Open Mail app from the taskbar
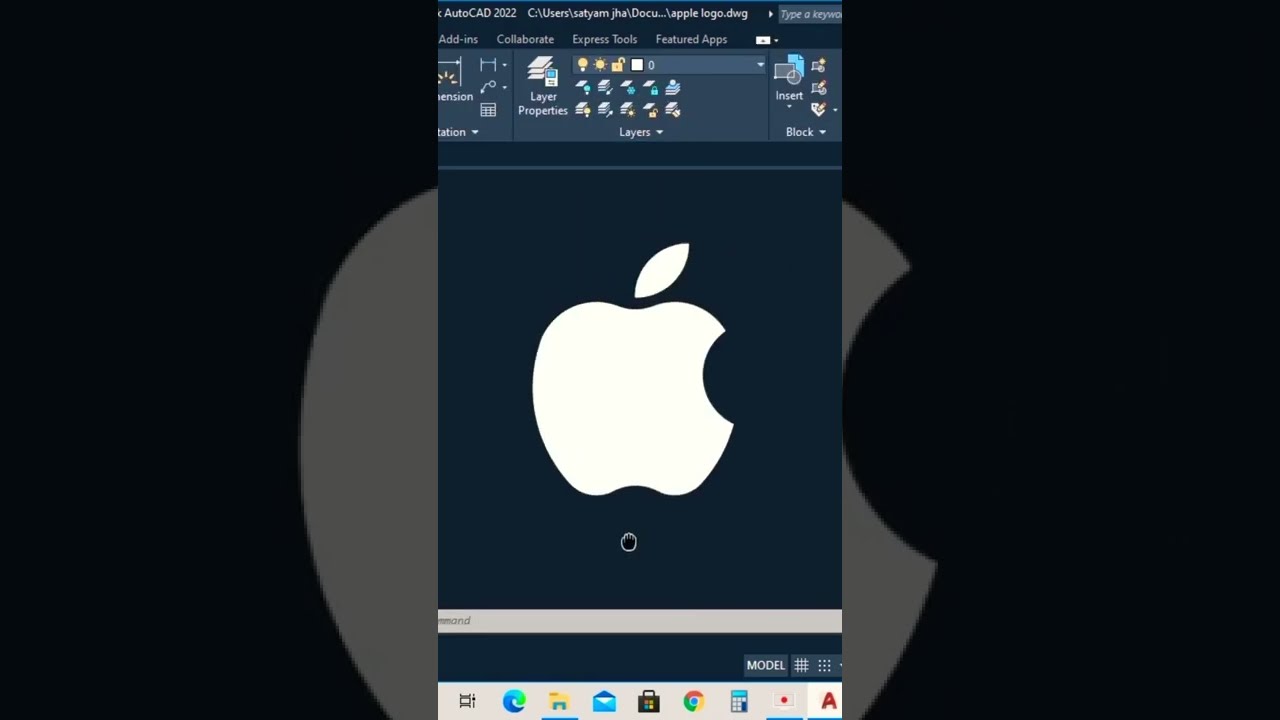 coord(604,701)
